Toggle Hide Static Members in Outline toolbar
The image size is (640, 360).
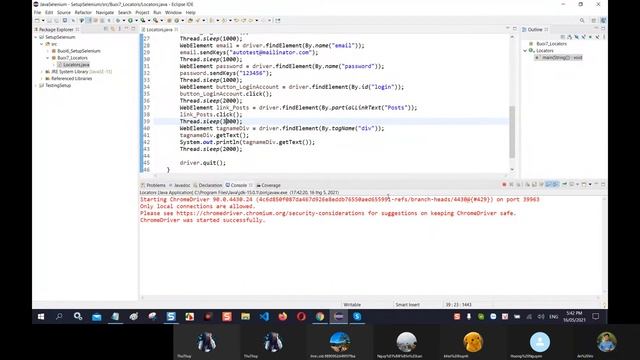click(x=583, y=37)
